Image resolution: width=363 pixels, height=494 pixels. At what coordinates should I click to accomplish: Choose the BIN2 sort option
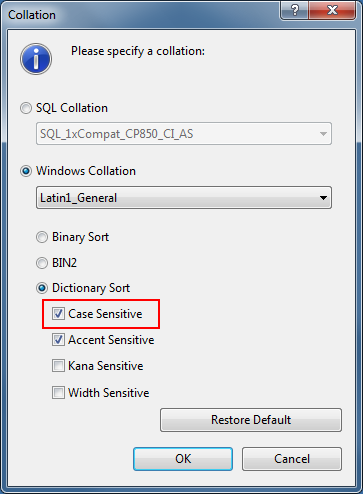click(x=42, y=263)
